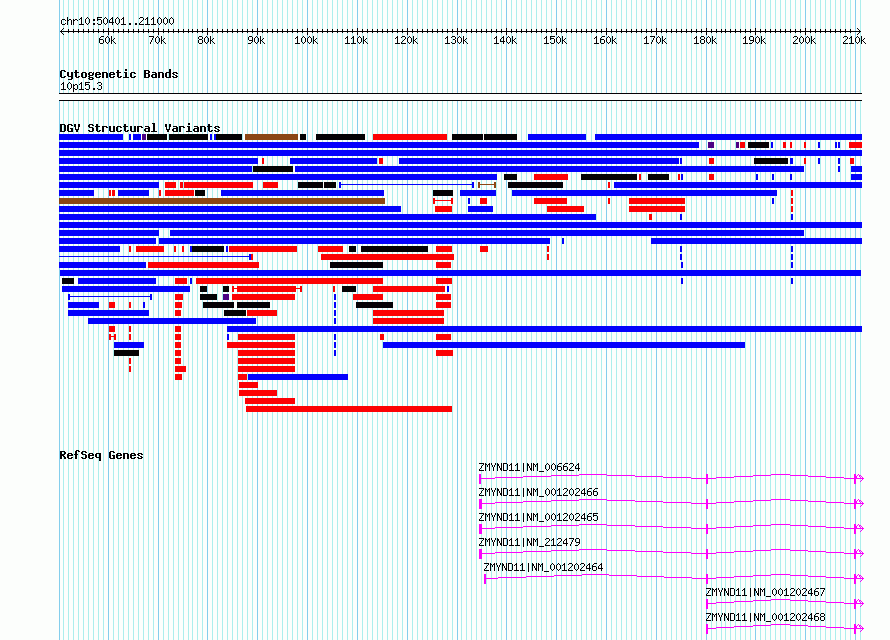890x640 pixels.
Task: Click the 100k ruler tick label
Action: pyautogui.click(x=306, y=40)
